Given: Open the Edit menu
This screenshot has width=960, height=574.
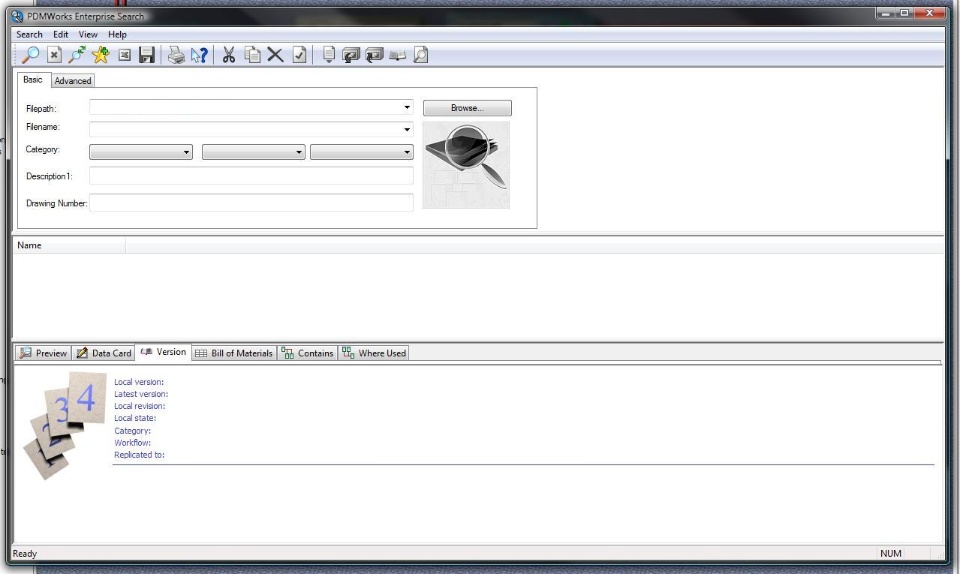Looking at the screenshot, I should pos(61,35).
